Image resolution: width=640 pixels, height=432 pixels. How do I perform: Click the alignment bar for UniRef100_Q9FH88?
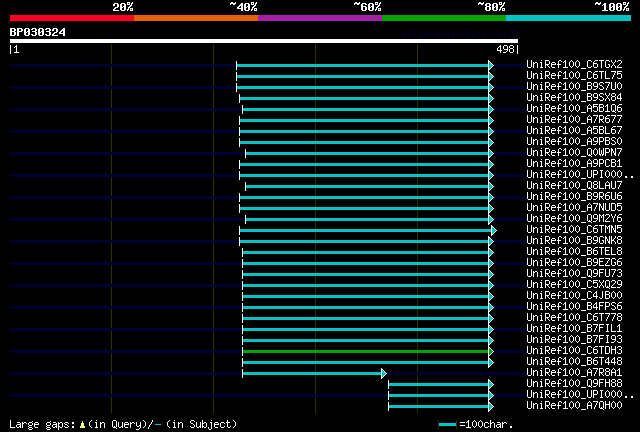(441, 385)
